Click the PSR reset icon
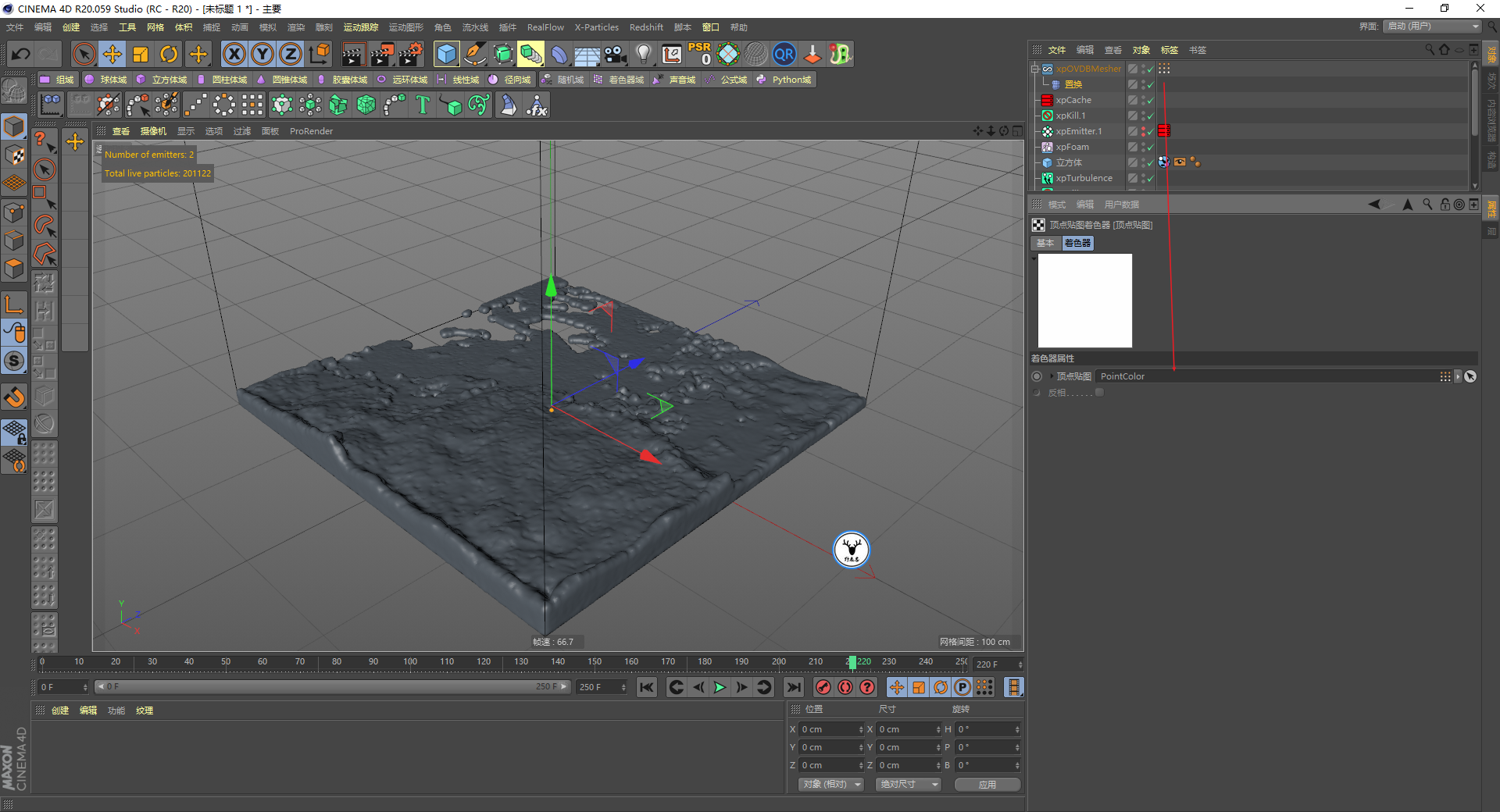Screen dimensions: 1500x812 click(x=699, y=54)
